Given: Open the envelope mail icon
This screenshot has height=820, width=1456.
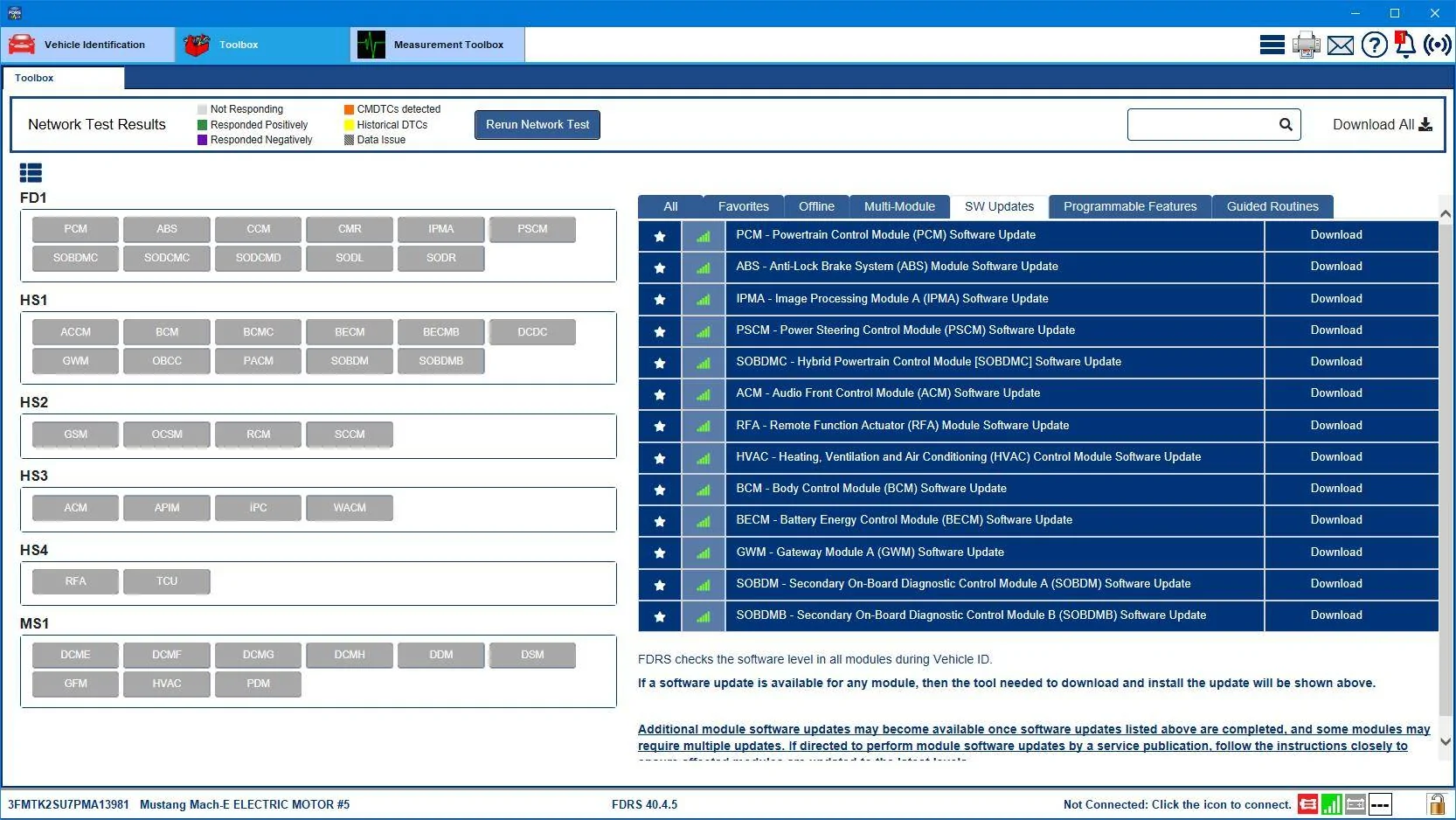Looking at the screenshot, I should [x=1340, y=45].
